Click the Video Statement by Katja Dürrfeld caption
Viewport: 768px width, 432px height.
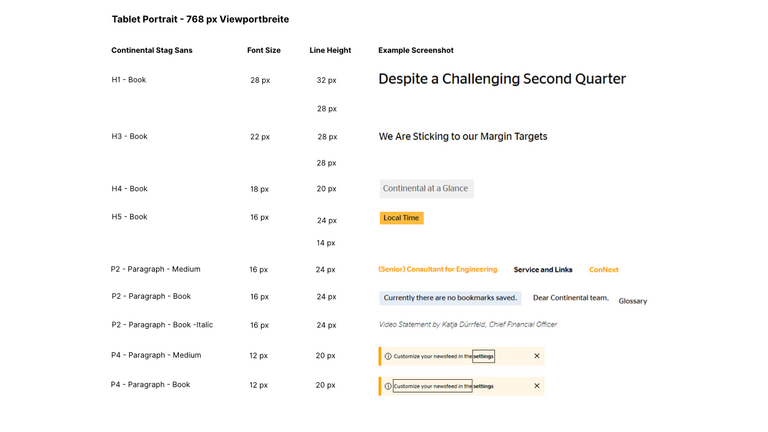point(468,325)
